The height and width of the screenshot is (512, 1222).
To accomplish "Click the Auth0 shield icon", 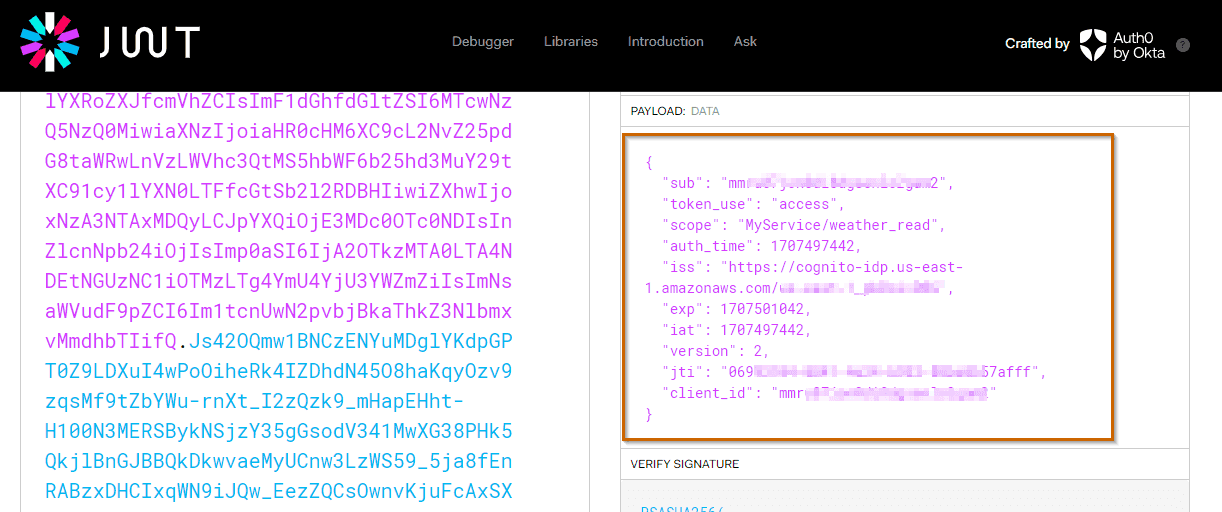I will tap(1093, 45).
